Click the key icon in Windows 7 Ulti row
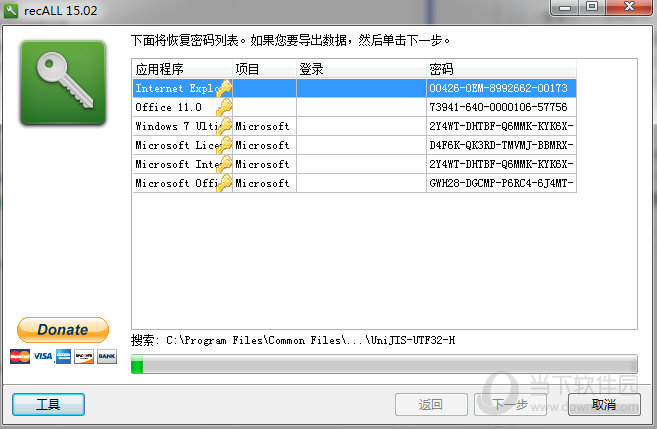Viewport: 657px width, 429px height. pos(224,126)
